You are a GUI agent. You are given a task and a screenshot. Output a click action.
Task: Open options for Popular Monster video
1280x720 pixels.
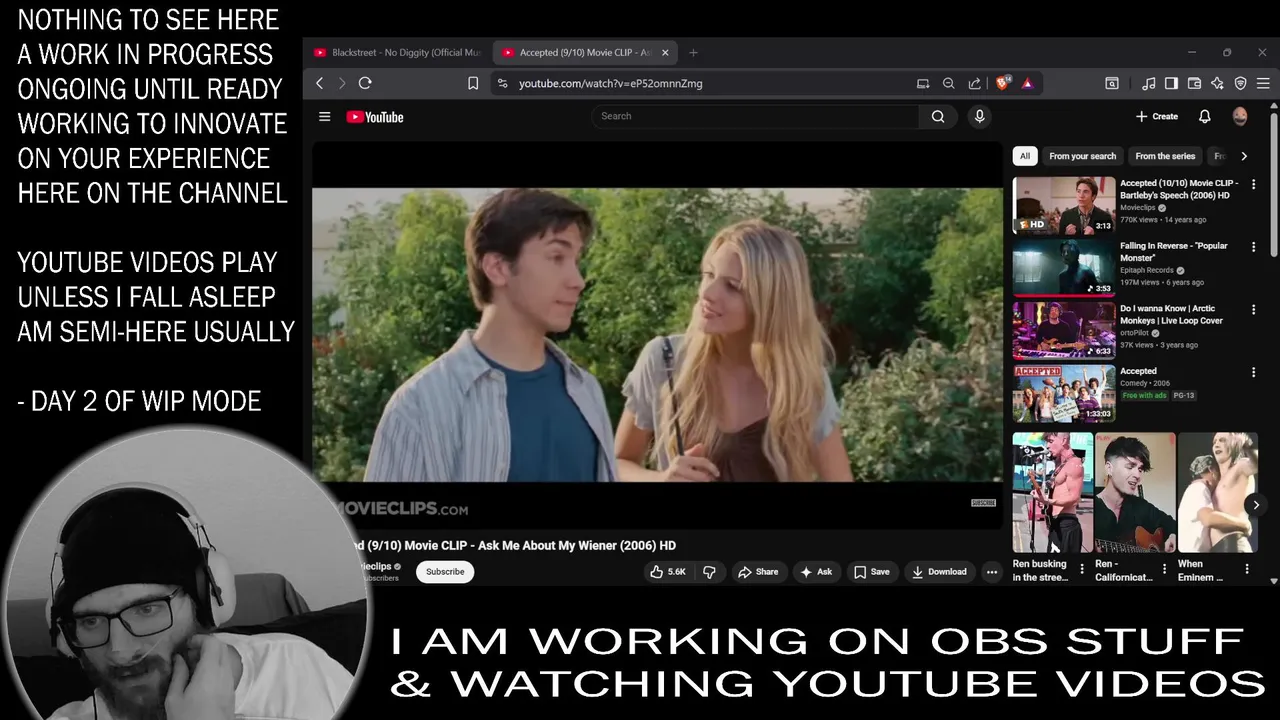coord(1253,247)
